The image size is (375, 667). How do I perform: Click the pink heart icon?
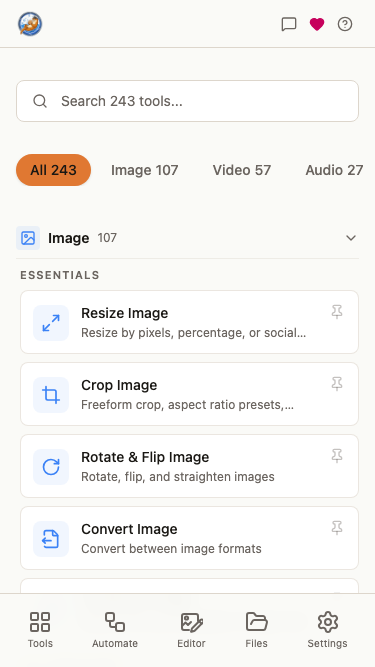click(317, 24)
